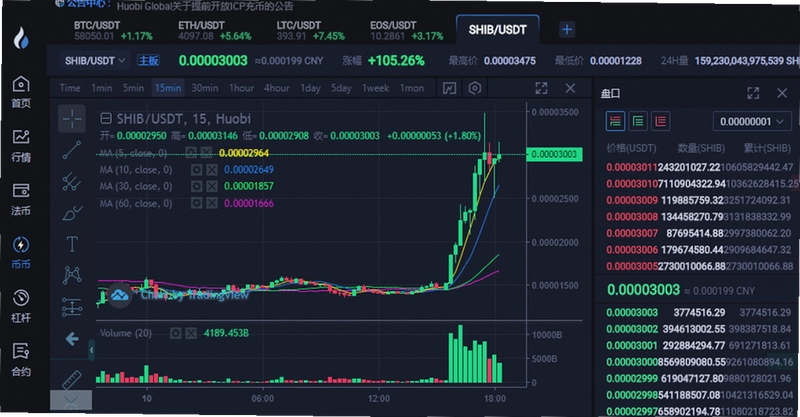Viewport: 800px width, 417px height.
Task: Select the 30min chart interval
Action: tap(205, 88)
